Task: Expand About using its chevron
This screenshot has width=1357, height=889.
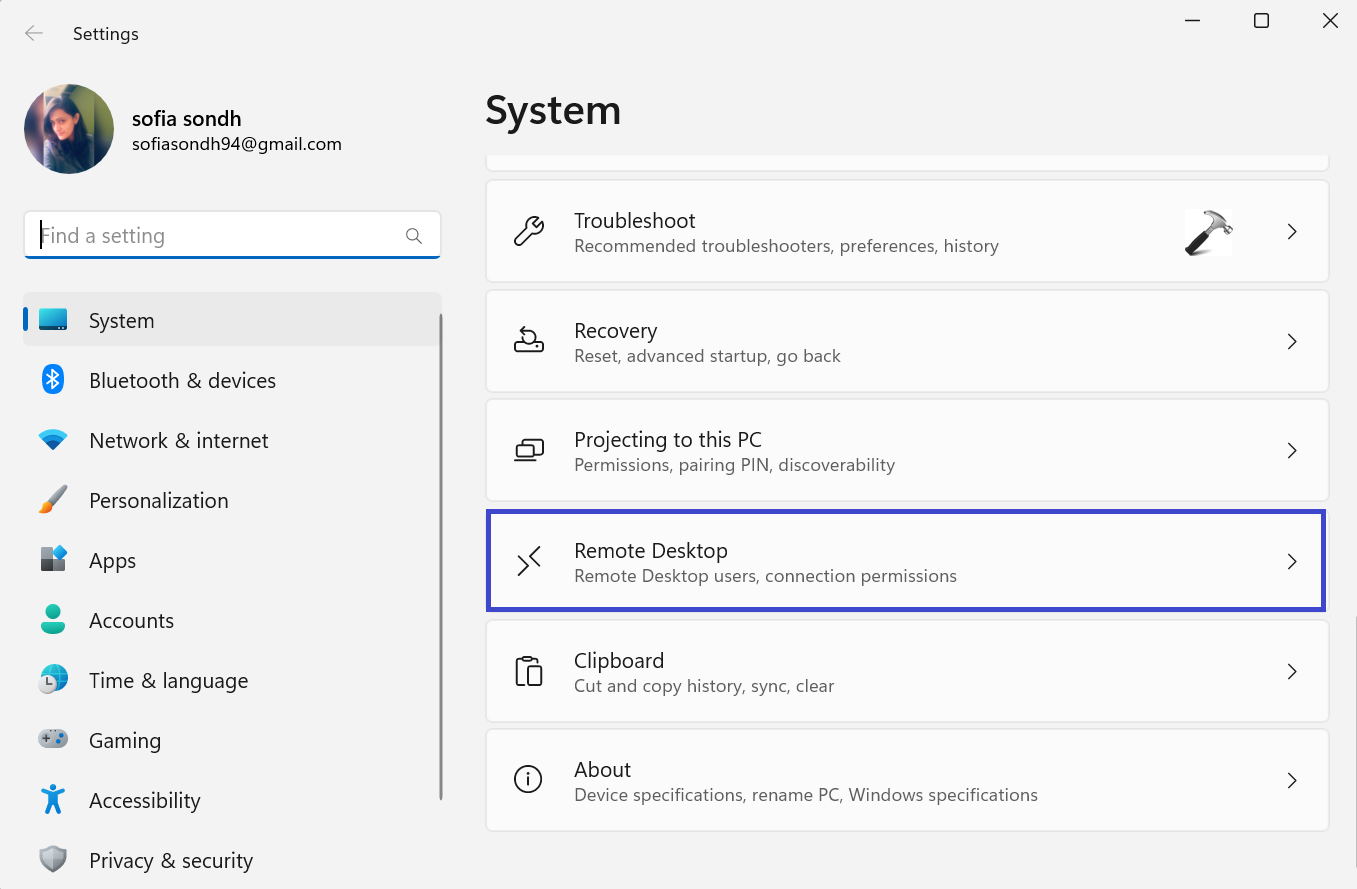Action: (x=1292, y=780)
